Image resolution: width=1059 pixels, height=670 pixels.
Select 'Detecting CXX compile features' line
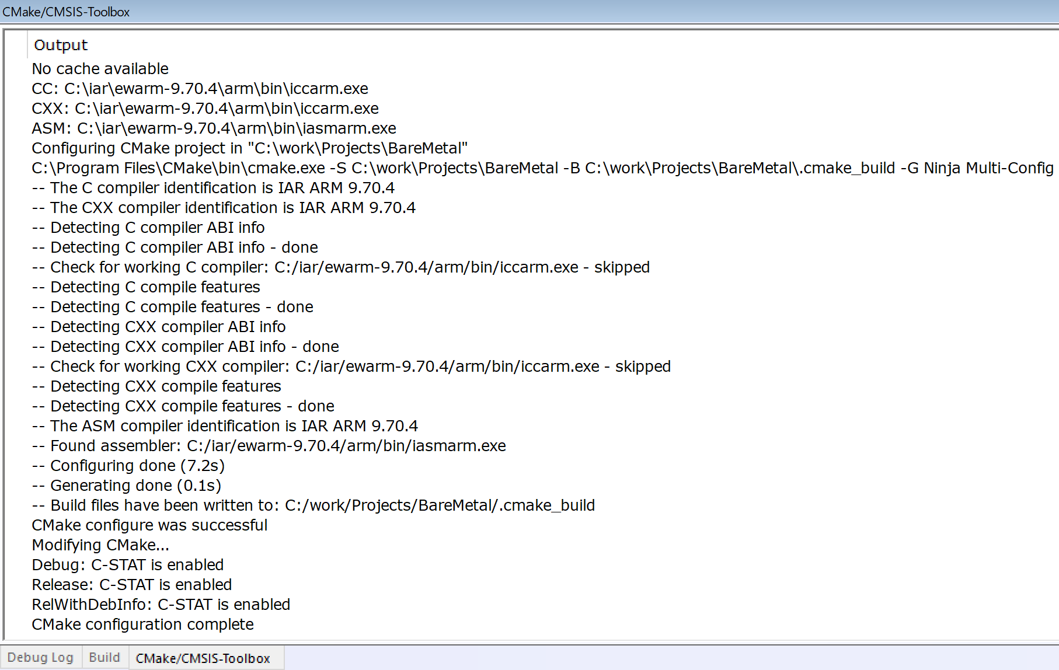pyautogui.click(x=157, y=386)
